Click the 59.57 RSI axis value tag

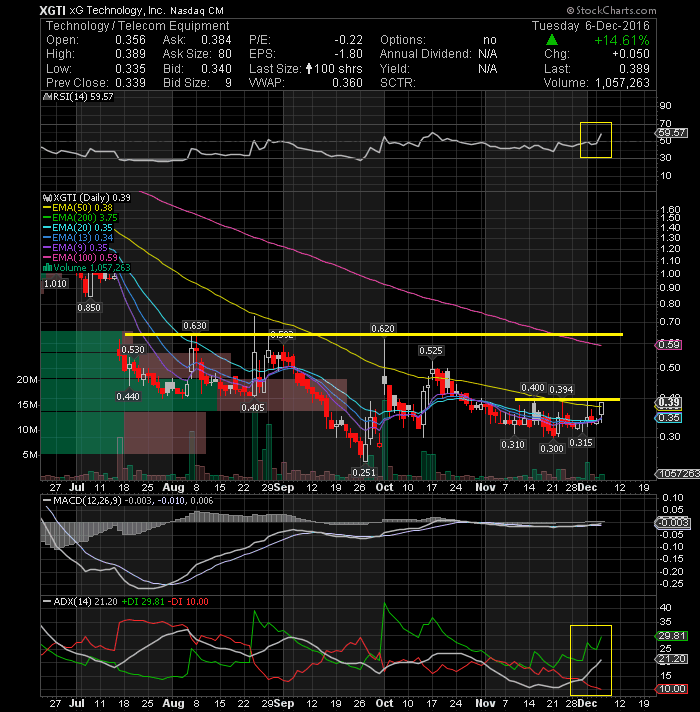(x=673, y=133)
